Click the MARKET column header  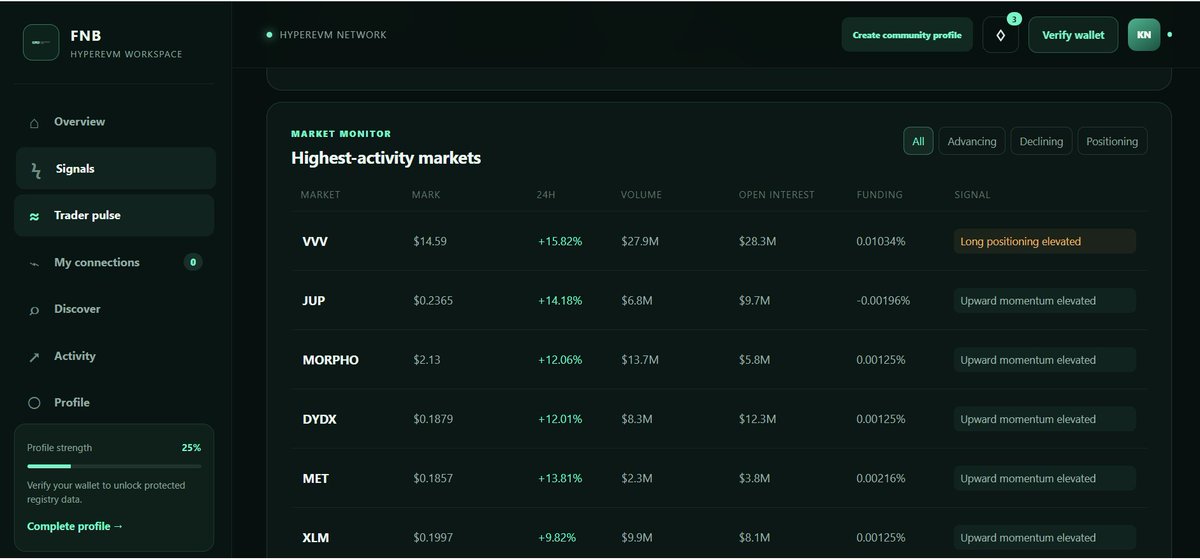pyautogui.click(x=321, y=195)
